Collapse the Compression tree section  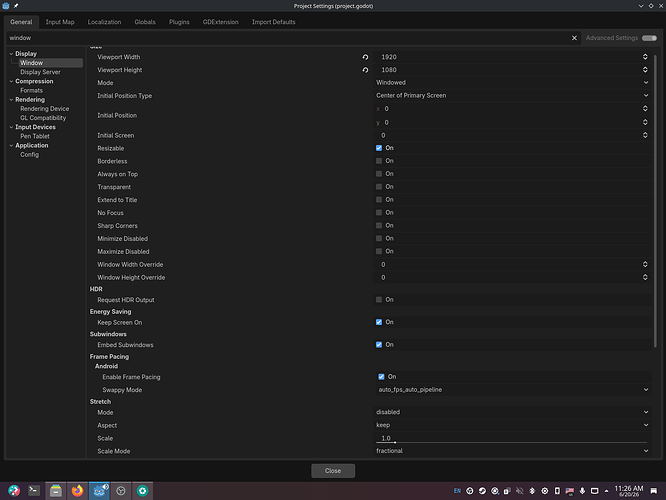point(11,81)
